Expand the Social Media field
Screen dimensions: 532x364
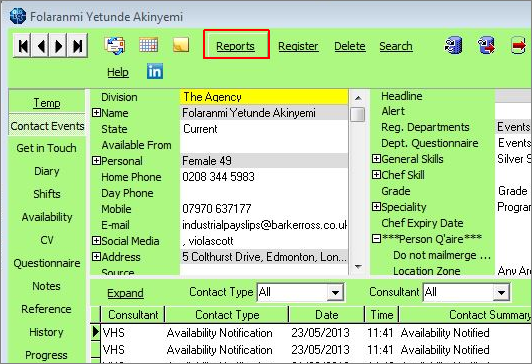tap(96, 241)
